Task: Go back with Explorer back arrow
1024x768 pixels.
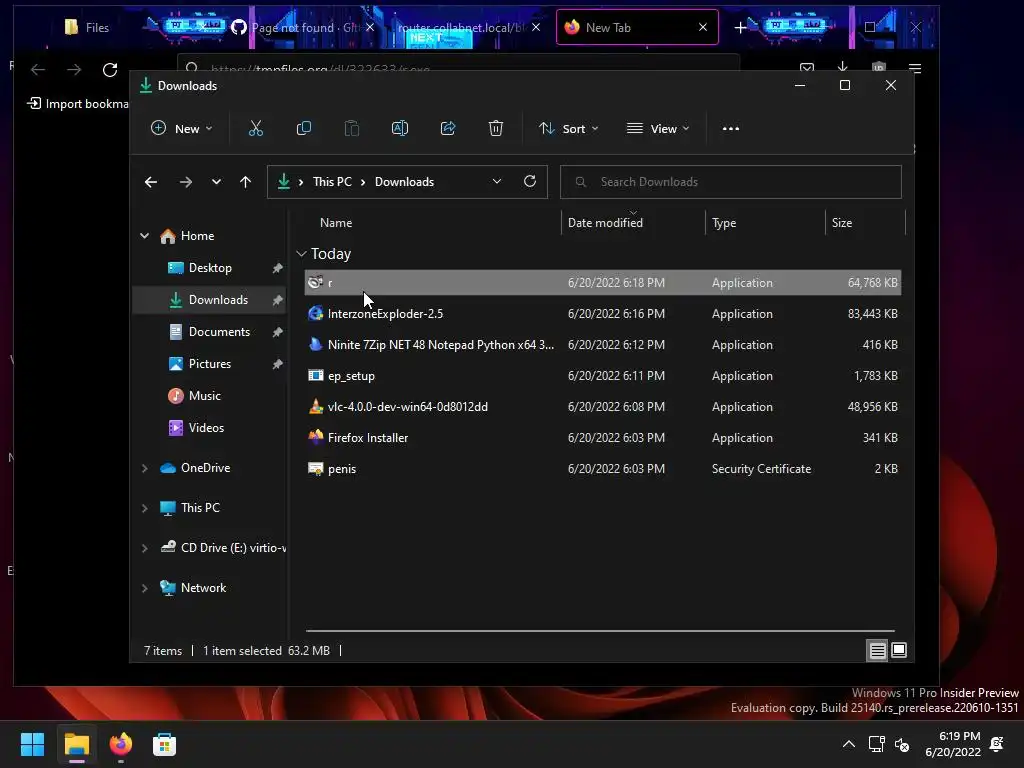Action: (x=151, y=182)
